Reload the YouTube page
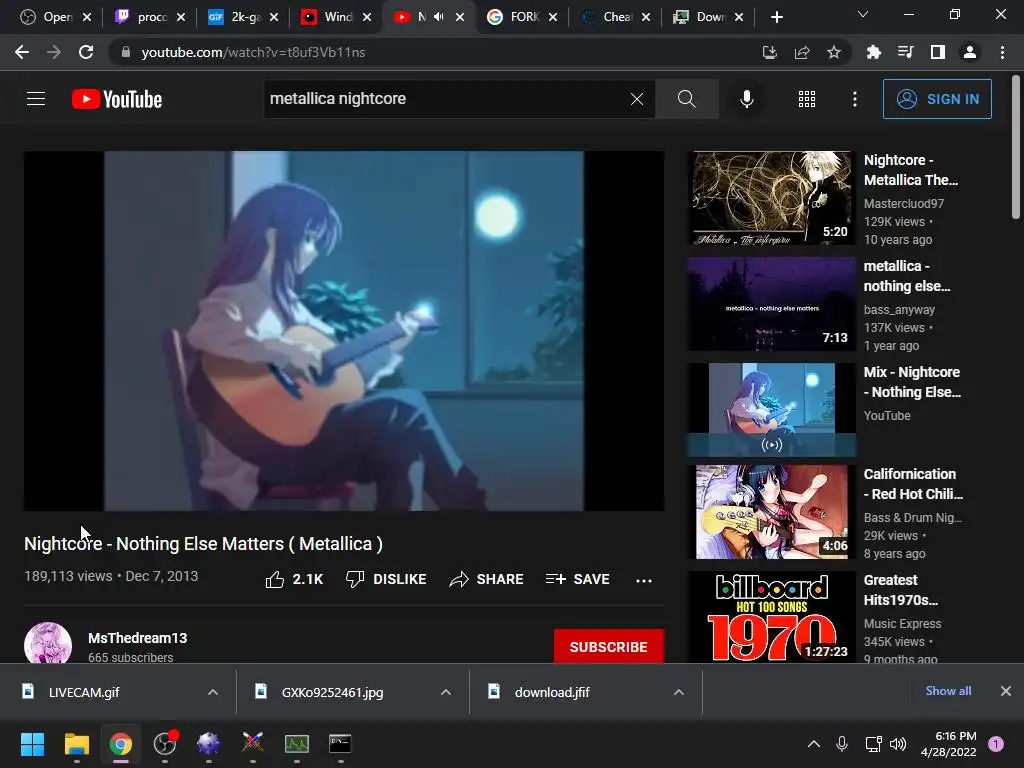 86,52
